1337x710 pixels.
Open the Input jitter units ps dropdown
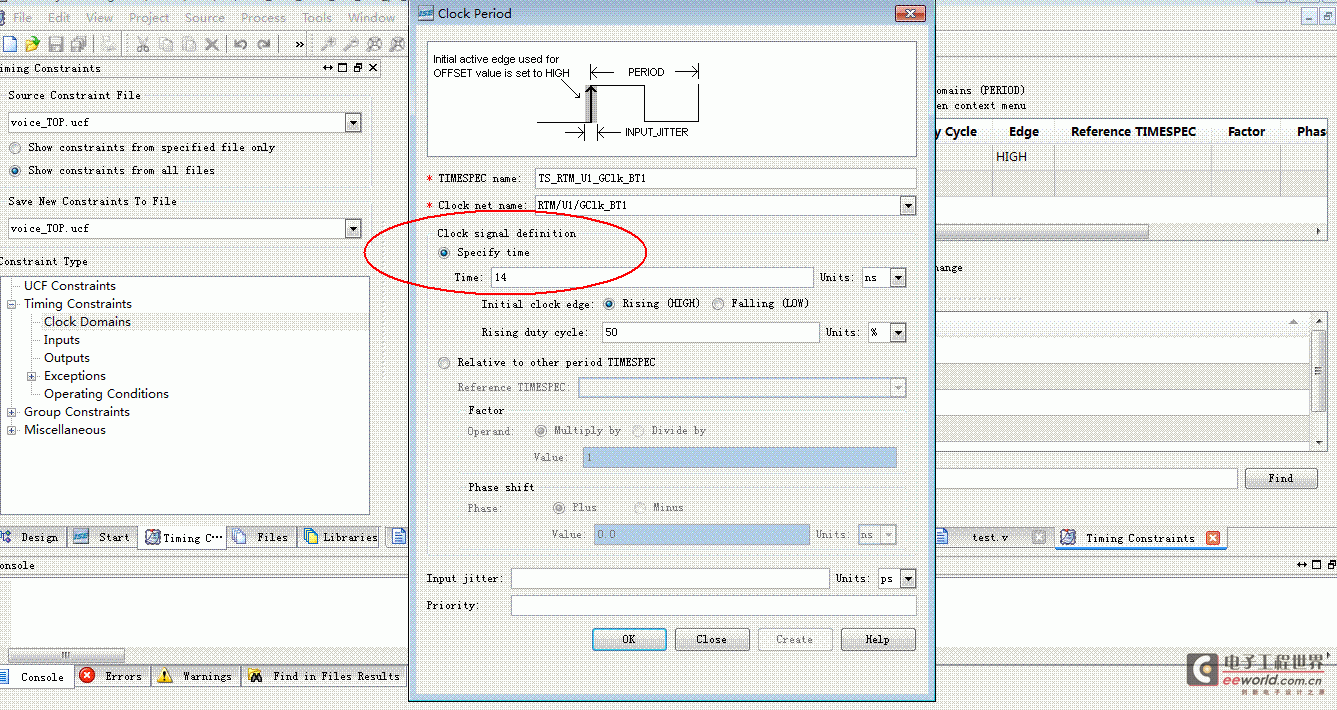point(908,579)
